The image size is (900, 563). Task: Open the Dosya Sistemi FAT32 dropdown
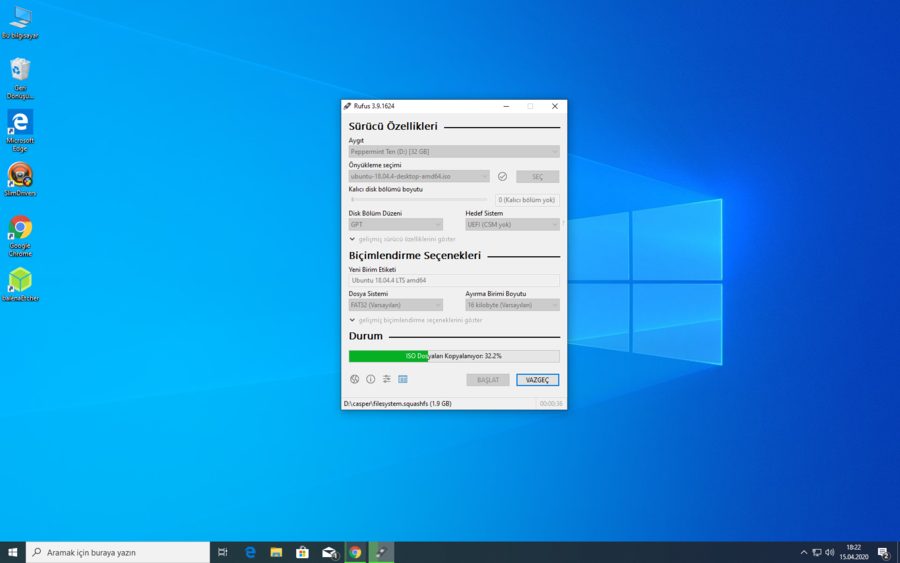[395, 305]
